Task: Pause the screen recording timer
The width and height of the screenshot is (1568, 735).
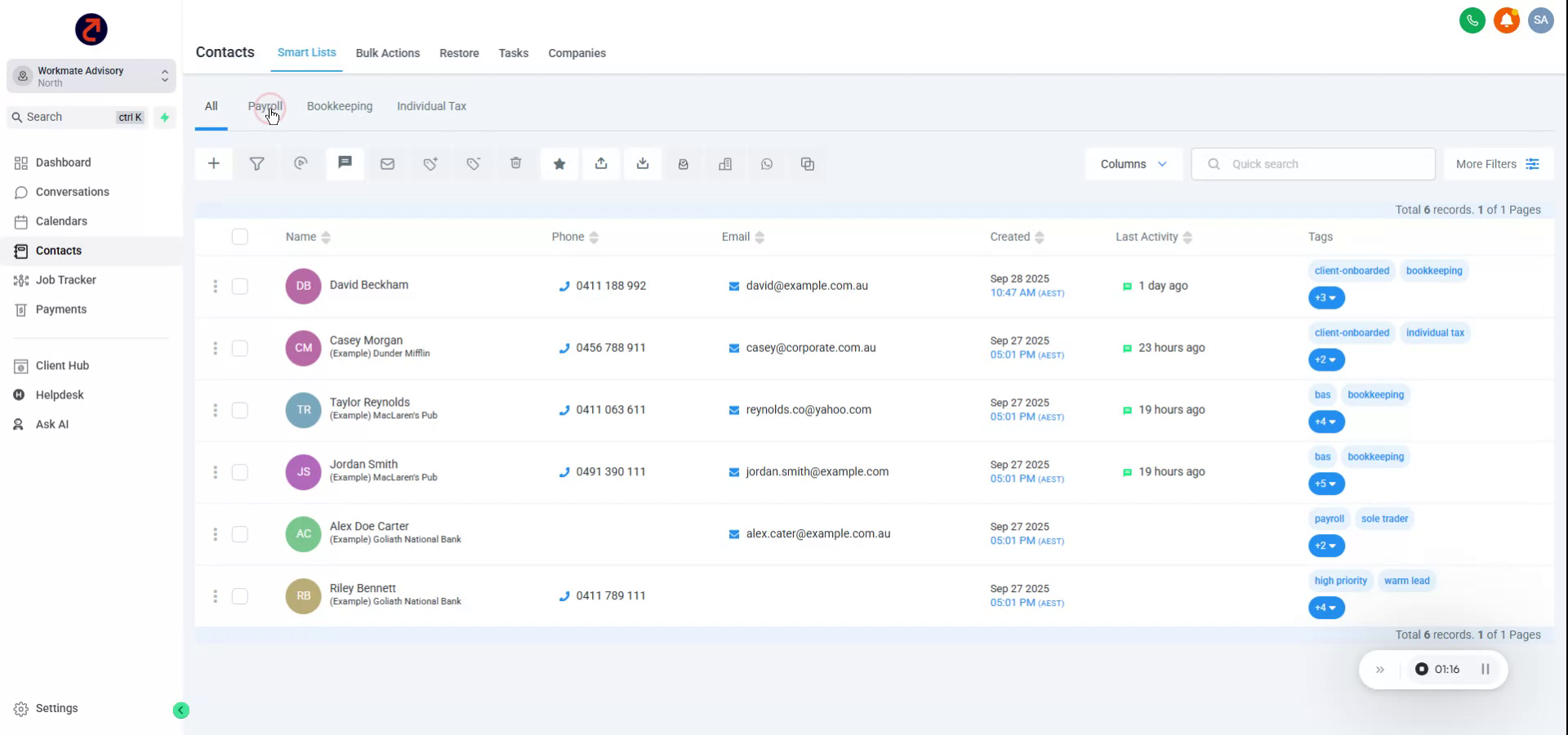Action: [1486, 669]
